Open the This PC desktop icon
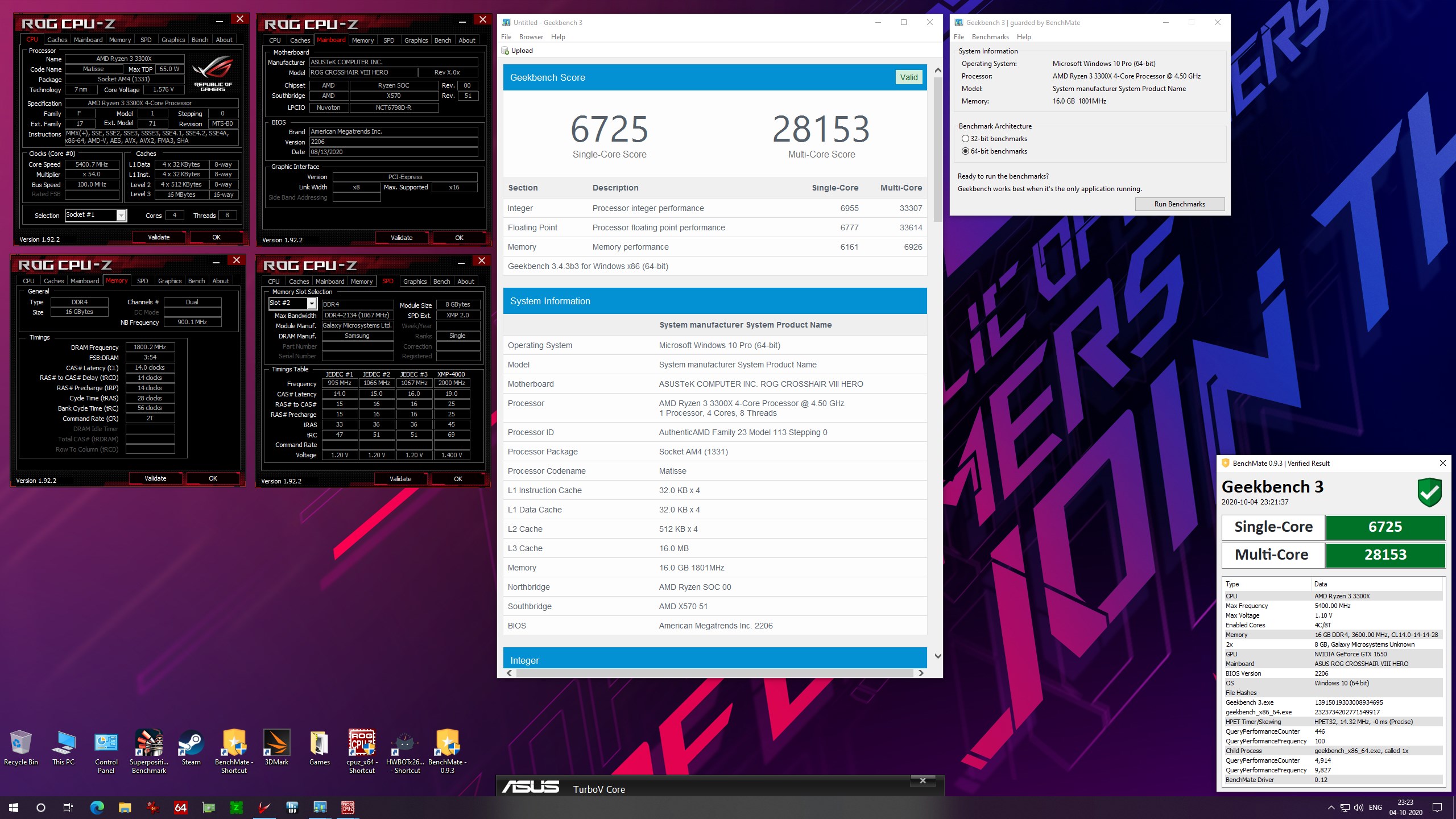Image resolution: width=1456 pixels, height=819 pixels. coord(63,748)
